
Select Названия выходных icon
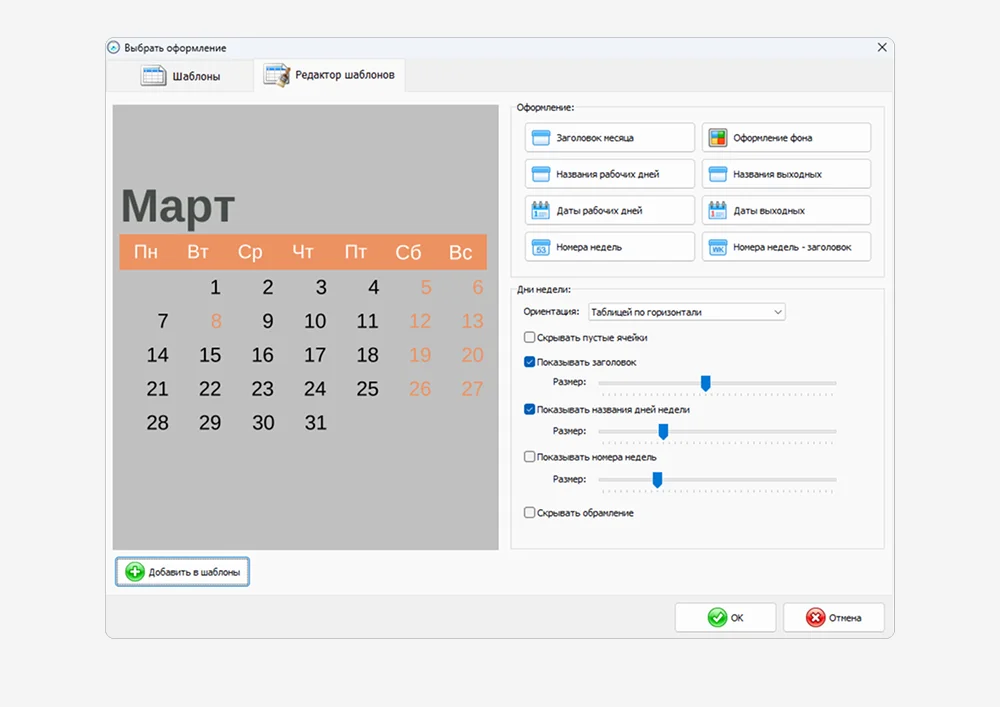tap(717, 174)
